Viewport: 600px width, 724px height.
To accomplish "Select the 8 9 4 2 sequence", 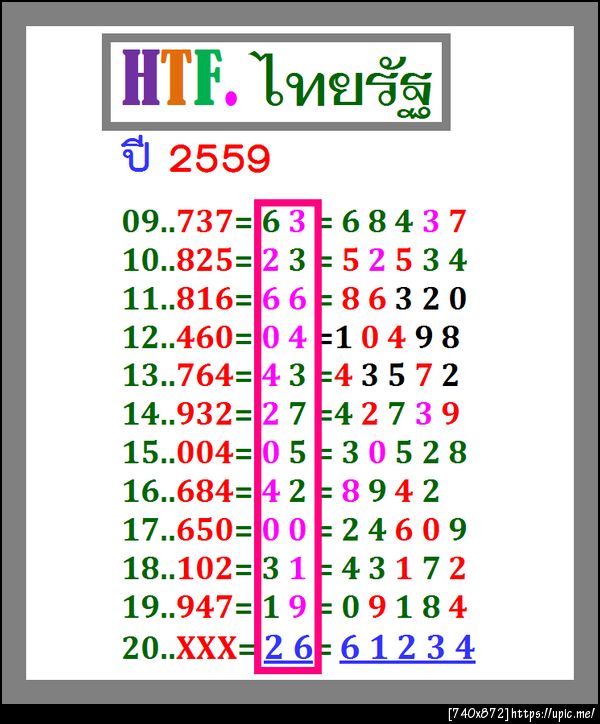I will (x=391, y=491).
